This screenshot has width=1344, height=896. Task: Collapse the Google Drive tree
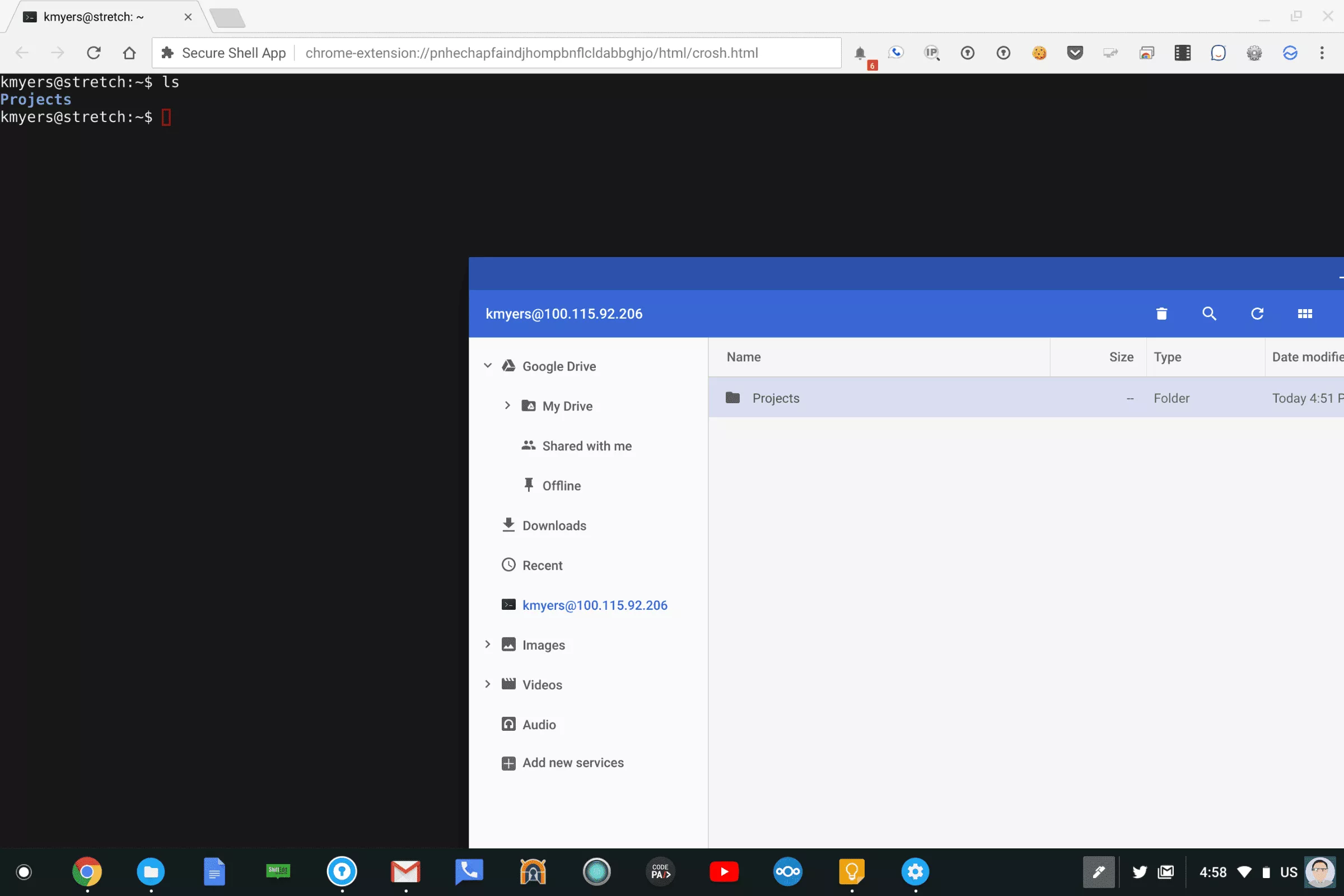tap(487, 366)
